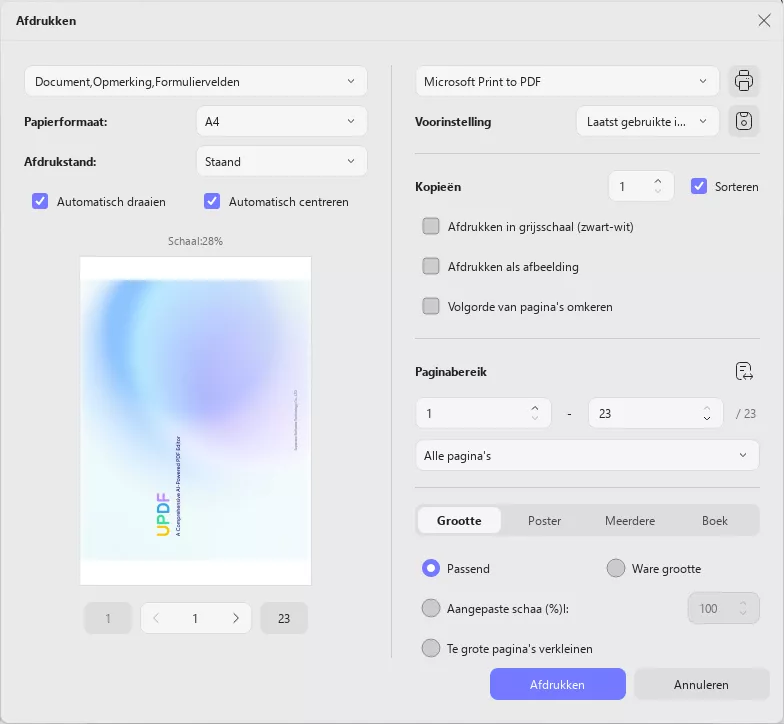Enable Afdrukken in grijsschaal option

[x=430, y=226]
